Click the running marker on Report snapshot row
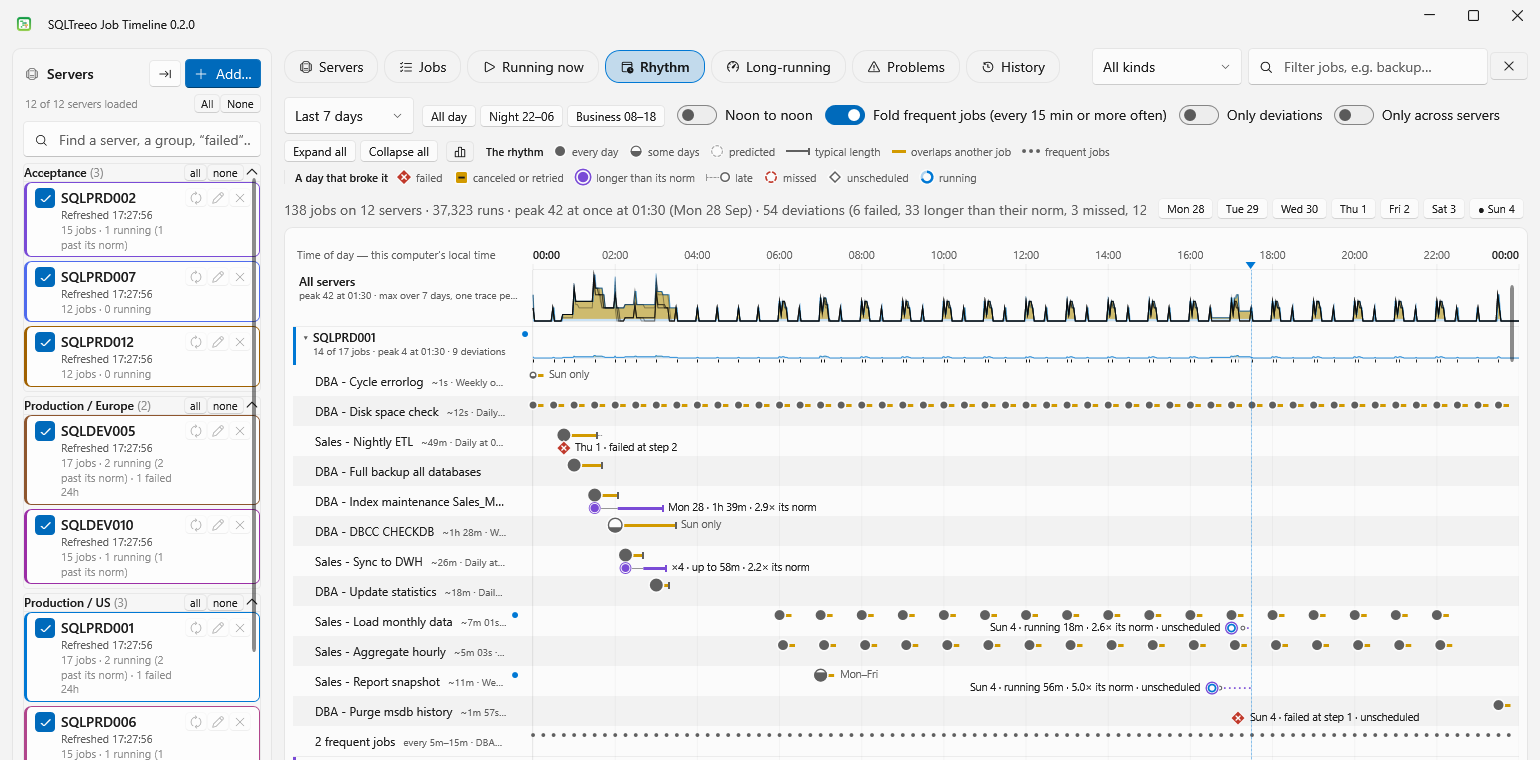The image size is (1540, 760). (1212, 688)
